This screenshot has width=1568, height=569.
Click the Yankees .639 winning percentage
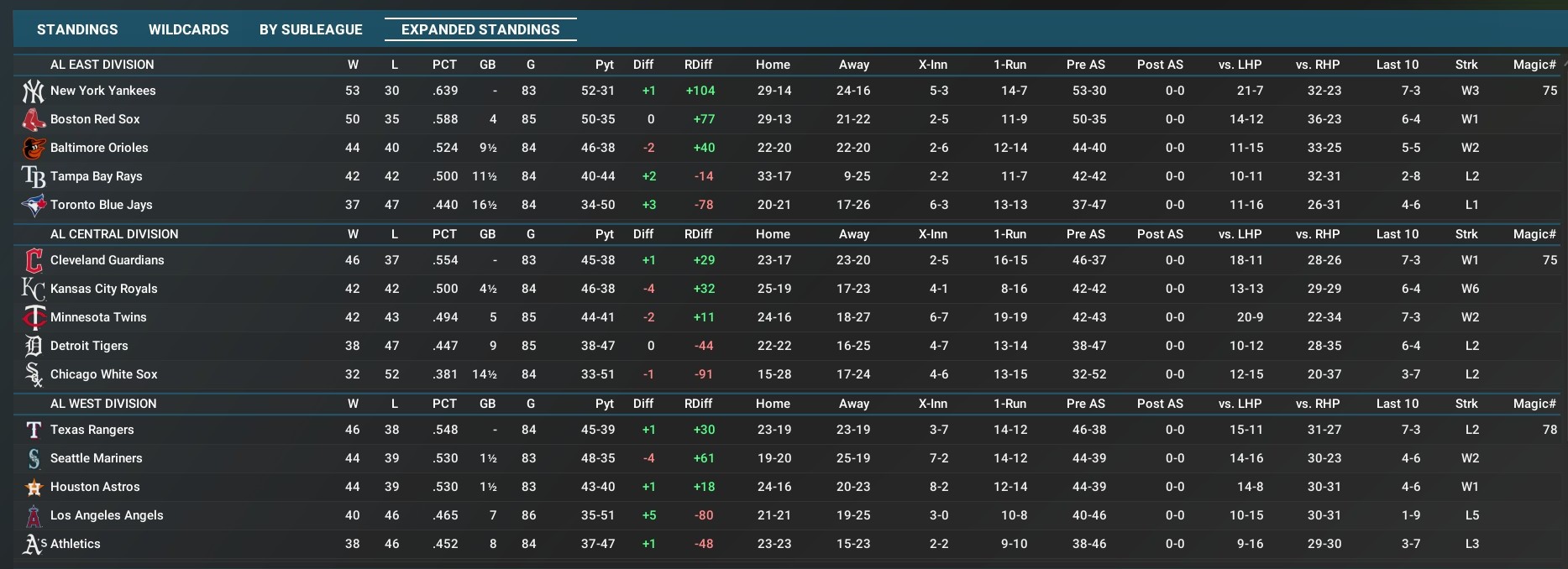pyautogui.click(x=445, y=91)
